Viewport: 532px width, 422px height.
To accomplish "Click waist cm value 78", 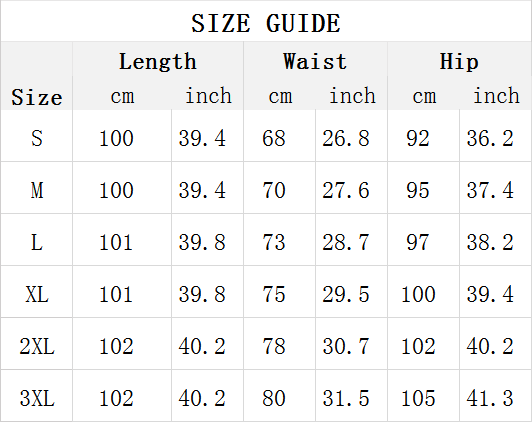I will click(x=273, y=346).
